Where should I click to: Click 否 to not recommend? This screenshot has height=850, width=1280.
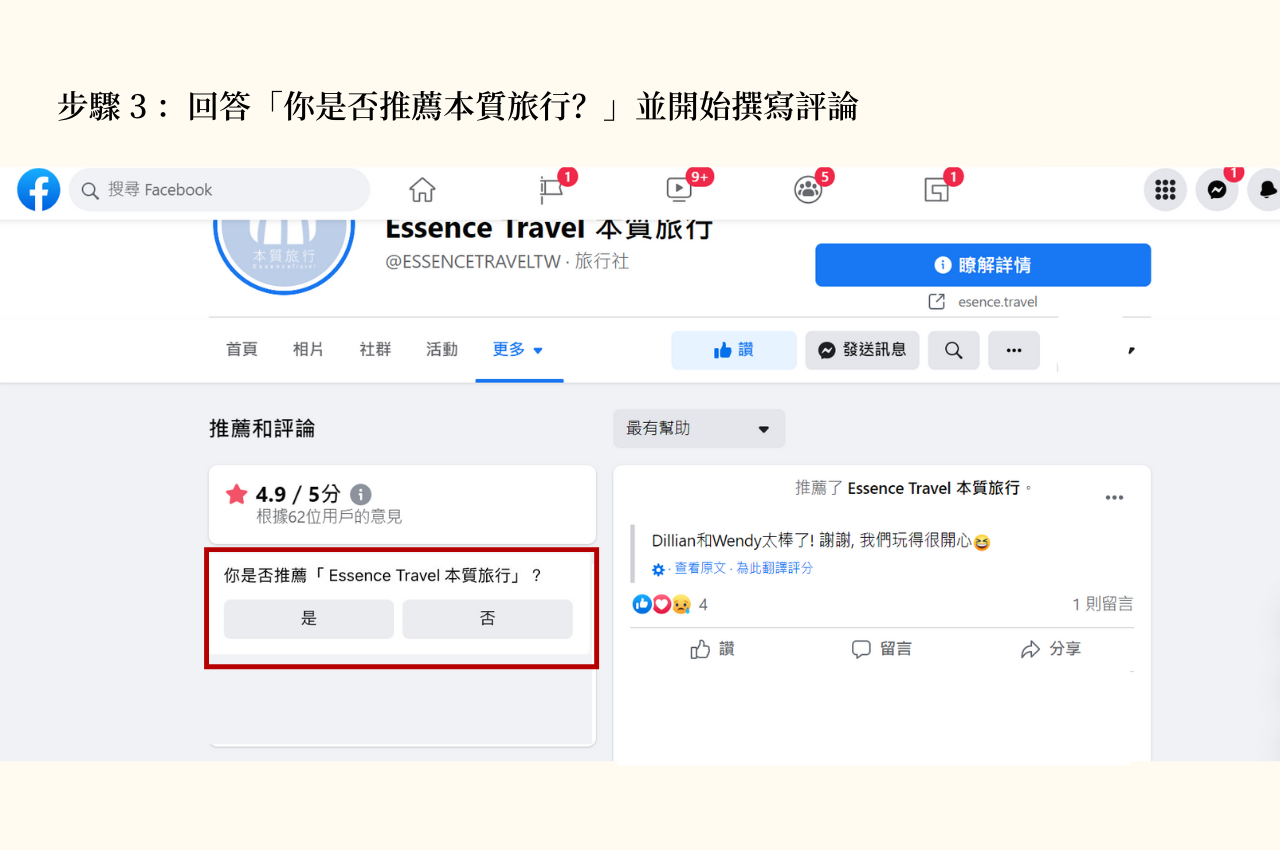(x=488, y=619)
